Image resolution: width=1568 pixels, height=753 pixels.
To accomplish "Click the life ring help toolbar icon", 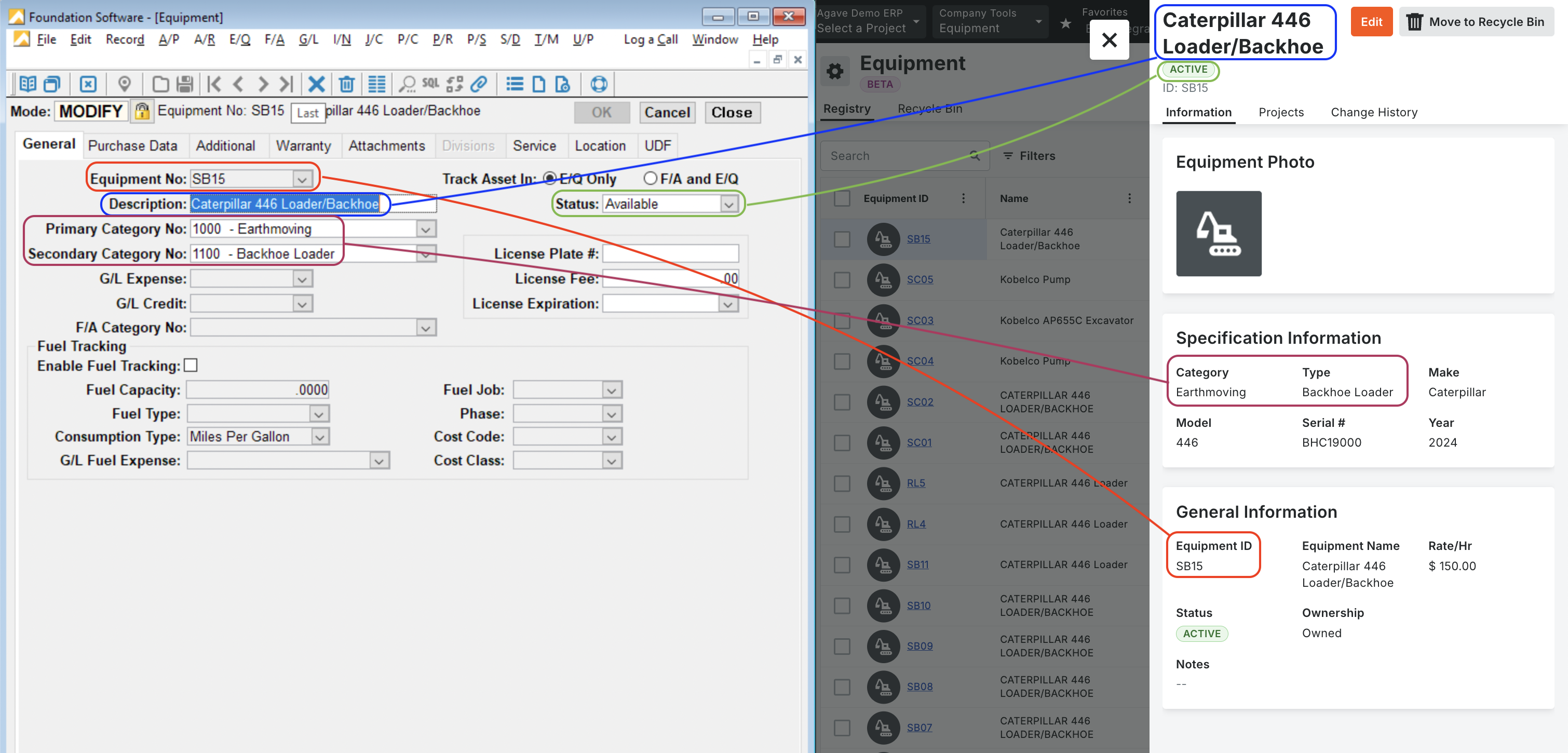I will 599,84.
